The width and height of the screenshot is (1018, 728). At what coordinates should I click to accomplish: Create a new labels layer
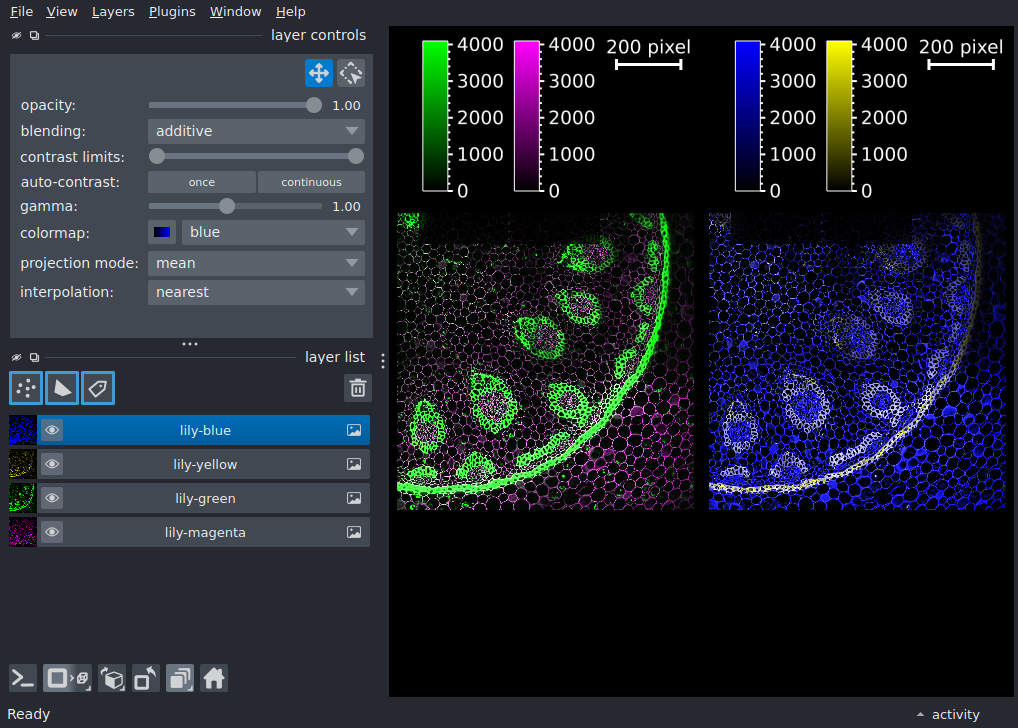coord(98,388)
